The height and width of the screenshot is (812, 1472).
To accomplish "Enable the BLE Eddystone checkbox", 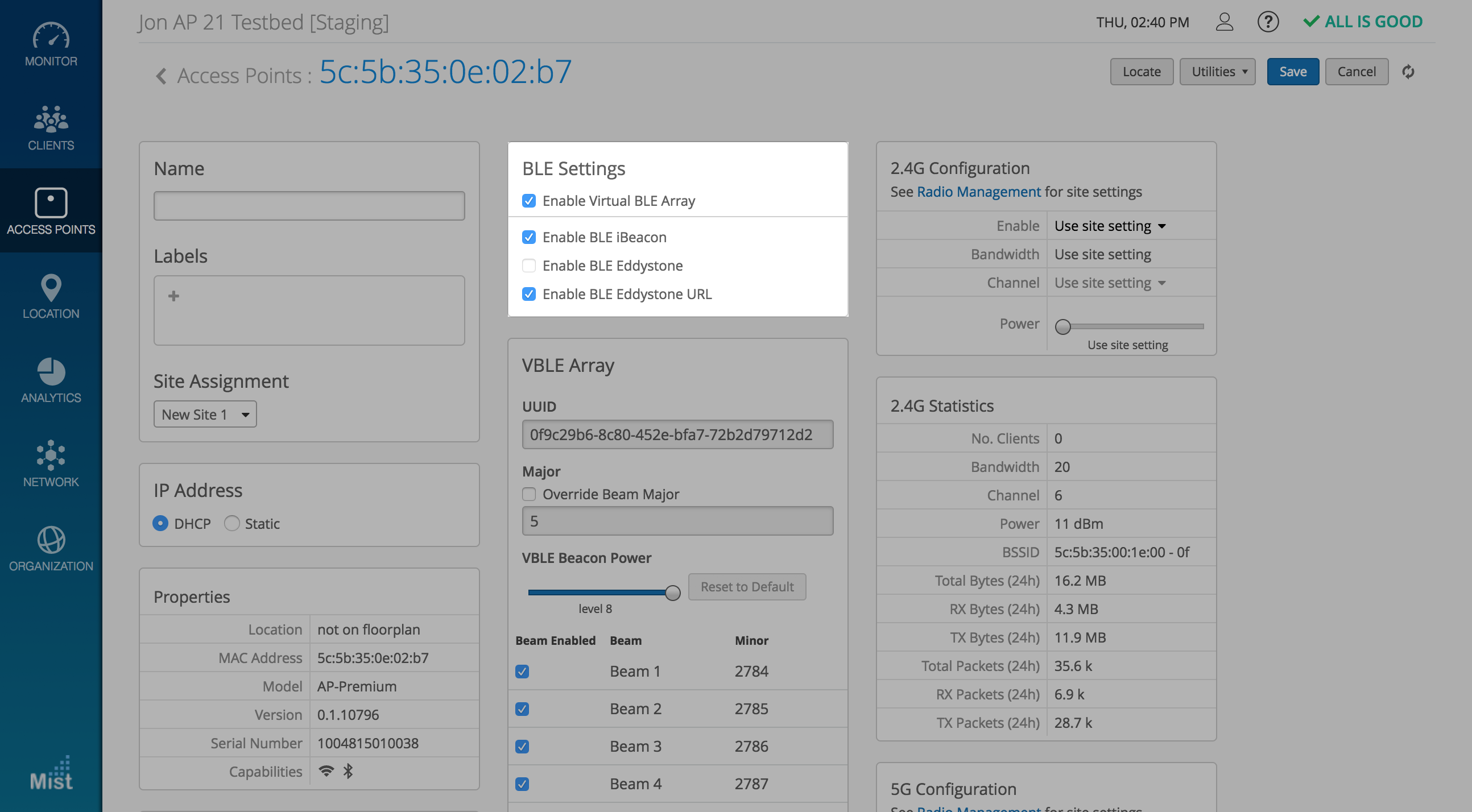I will [x=528, y=266].
